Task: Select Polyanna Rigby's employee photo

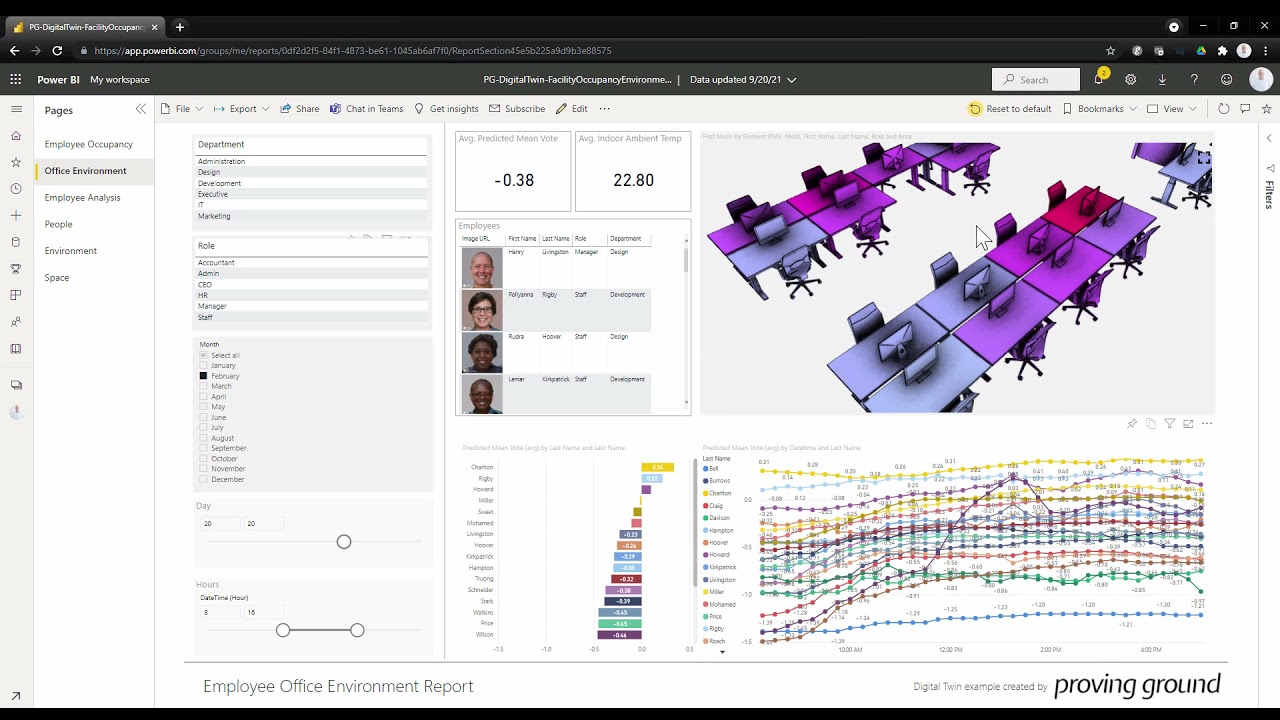Action: click(x=481, y=309)
